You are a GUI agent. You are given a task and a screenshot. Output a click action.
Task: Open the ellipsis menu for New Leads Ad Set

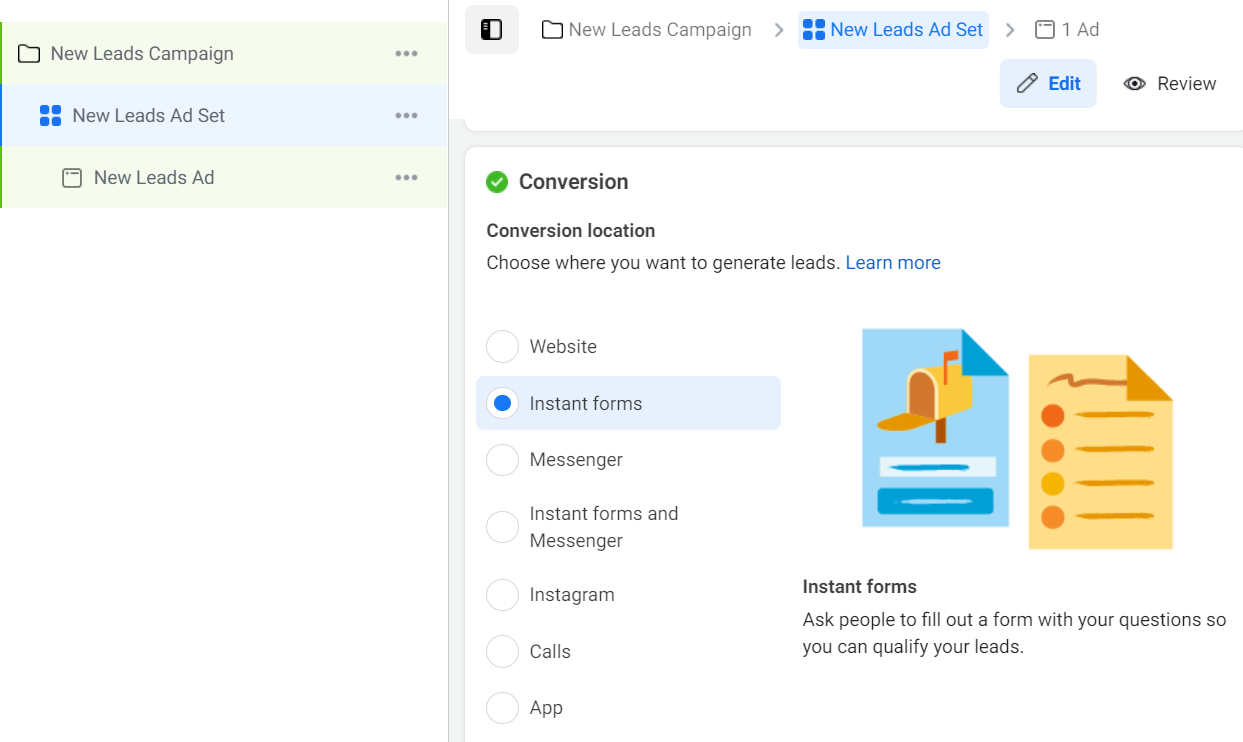pos(406,115)
